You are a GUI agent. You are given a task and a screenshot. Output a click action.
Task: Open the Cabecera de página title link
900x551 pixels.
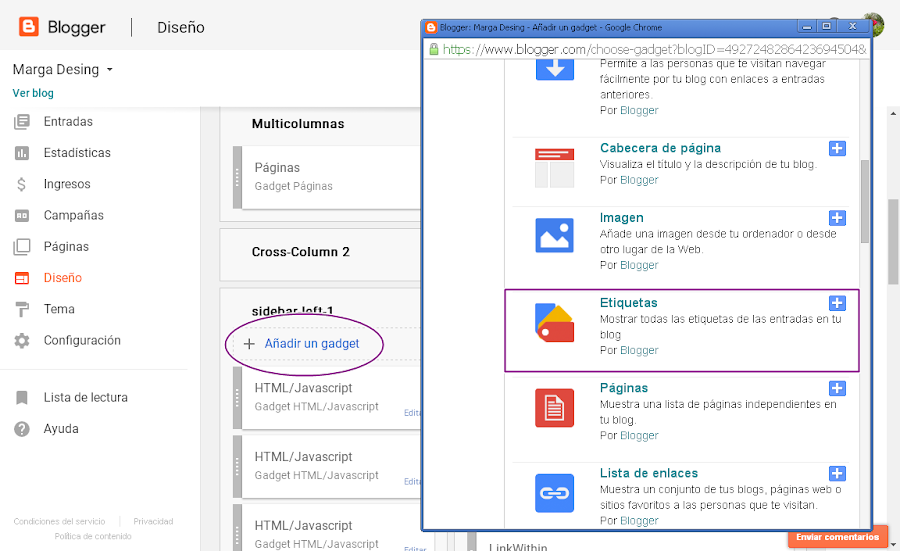[x=660, y=148]
